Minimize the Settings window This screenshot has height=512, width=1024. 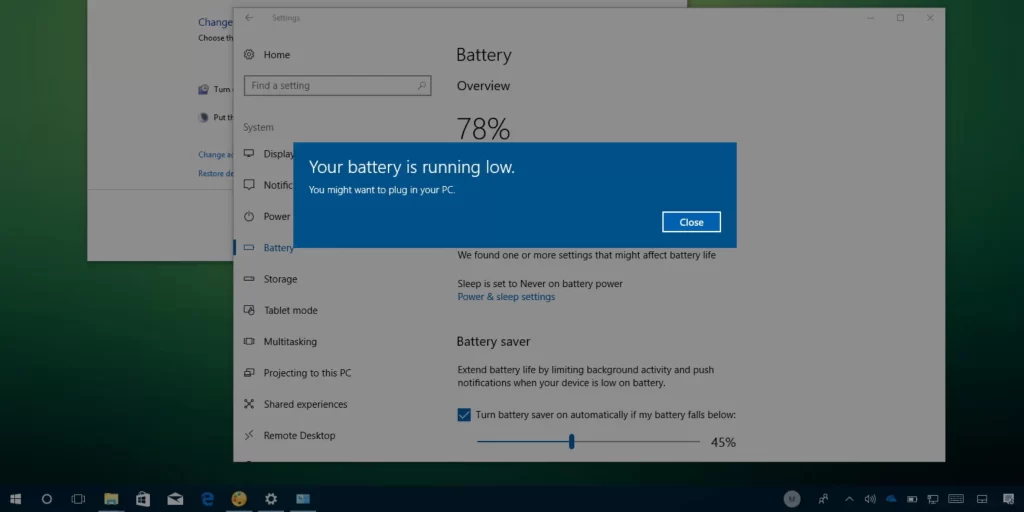[x=871, y=18]
